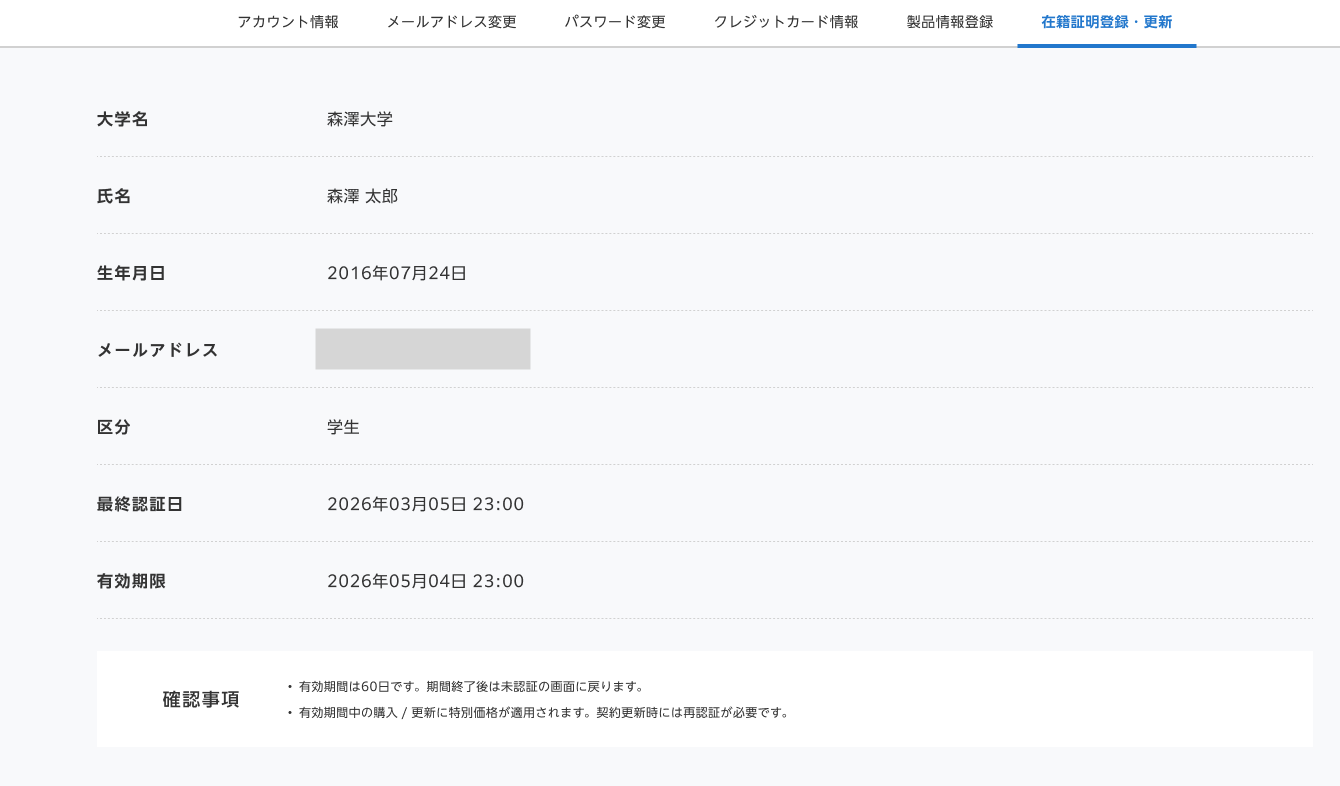Click the note about 特別価格が適用されます
Screen dimensions: 1340x786
coord(544,713)
